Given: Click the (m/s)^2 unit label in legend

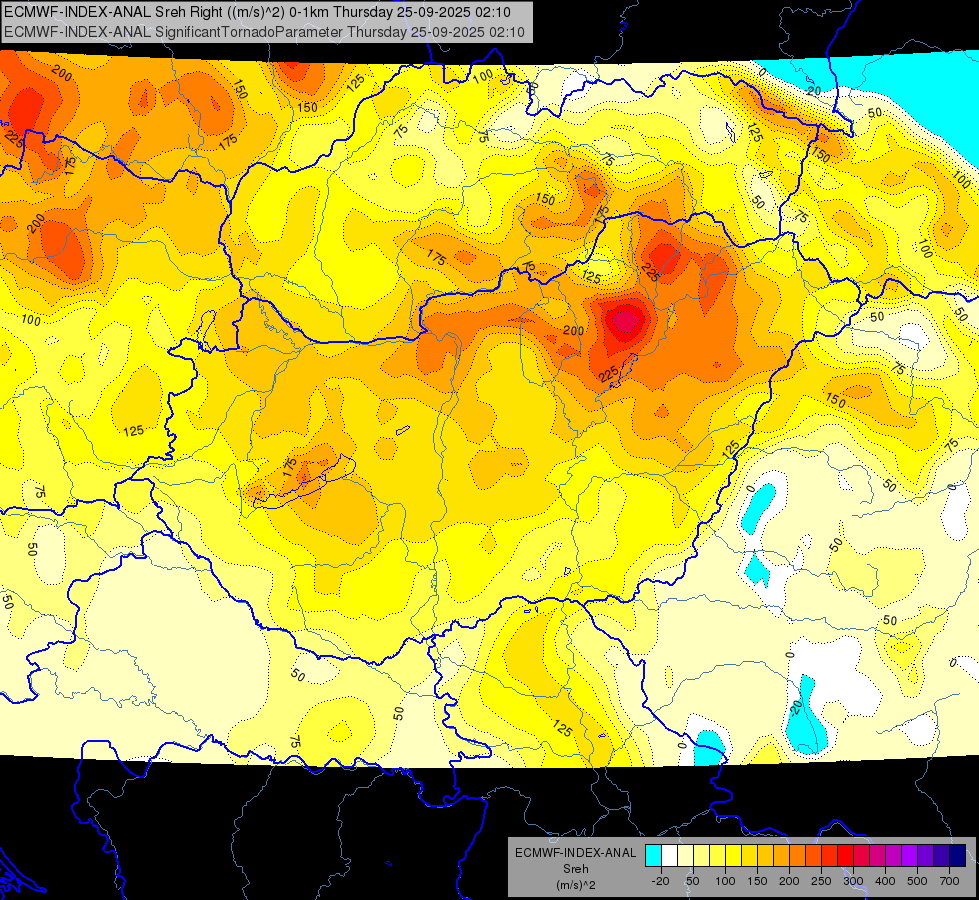Looking at the screenshot, I should tap(576, 884).
